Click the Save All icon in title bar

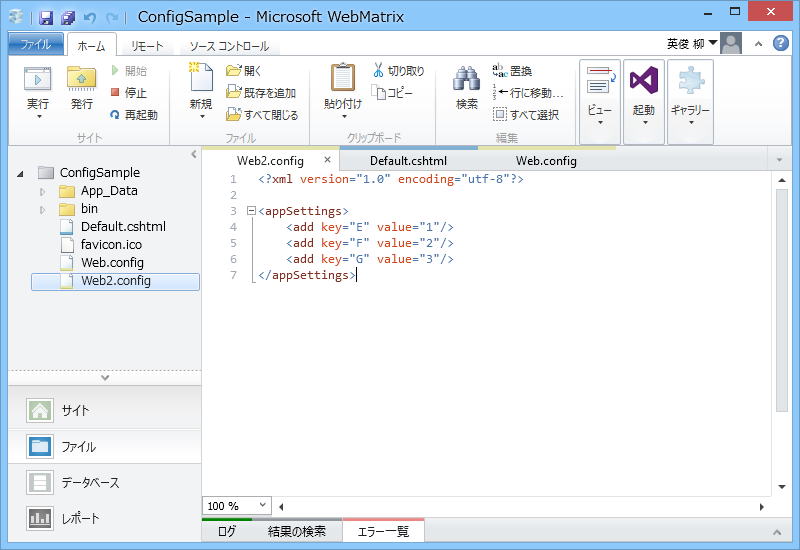click(x=68, y=18)
